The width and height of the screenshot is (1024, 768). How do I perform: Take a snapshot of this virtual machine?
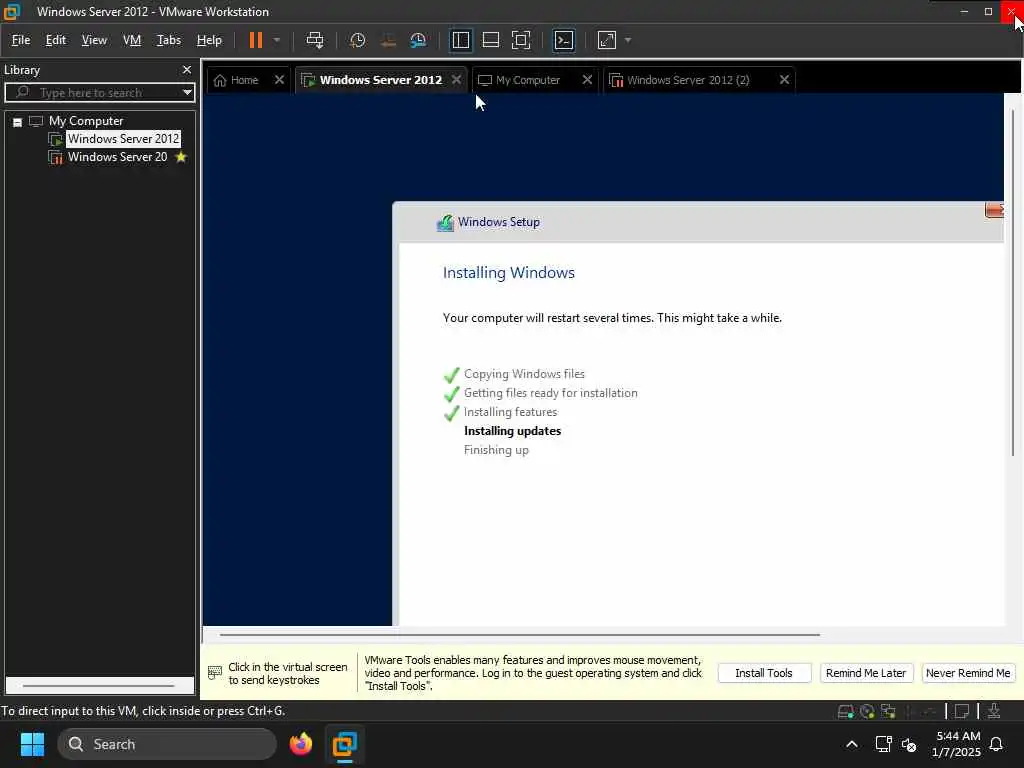[357, 40]
